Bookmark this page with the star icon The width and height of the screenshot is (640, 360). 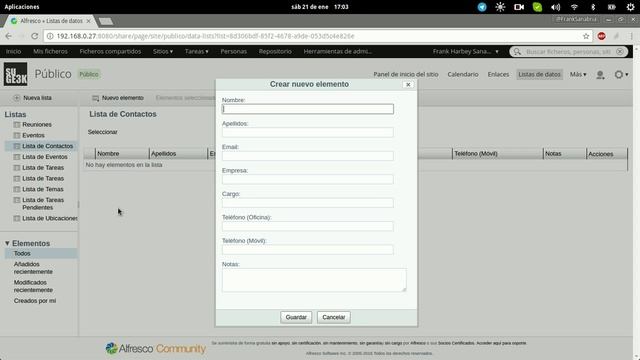tap(586, 36)
